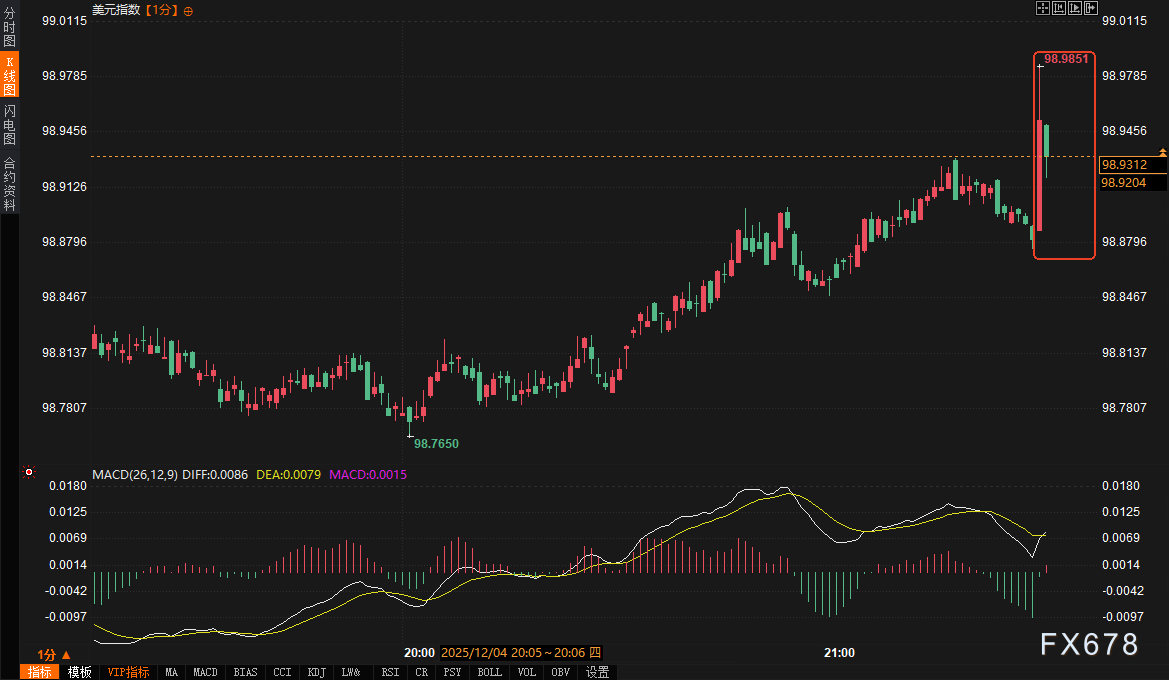Enable the BOLL indicator
This screenshot has height=680, width=1169.
[489, 672]
